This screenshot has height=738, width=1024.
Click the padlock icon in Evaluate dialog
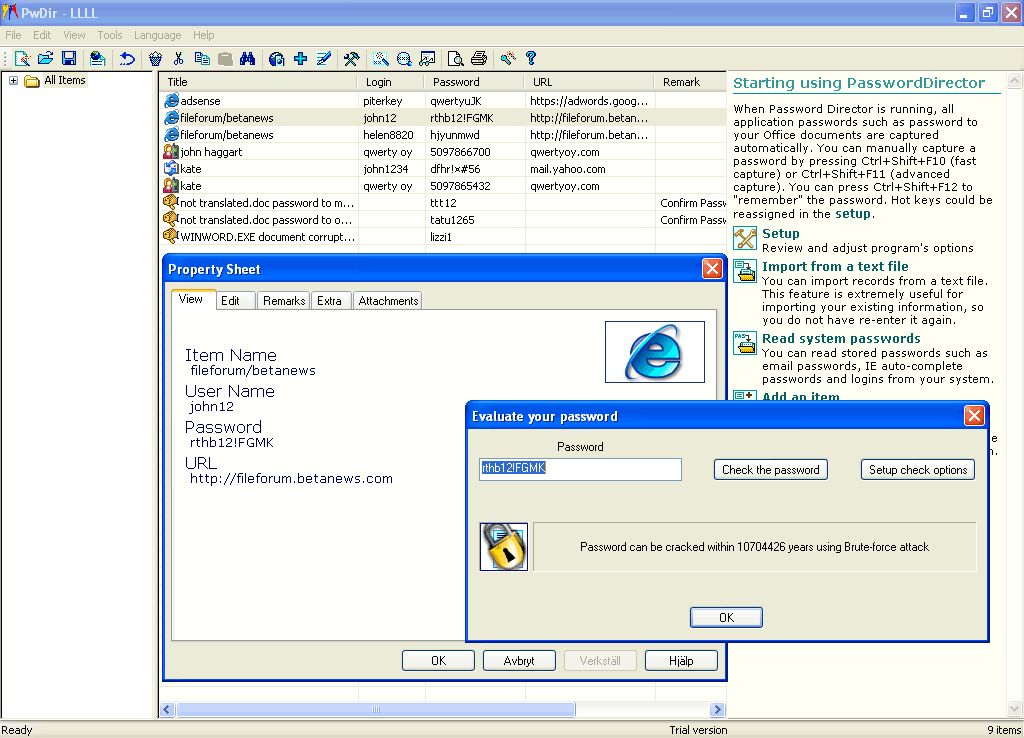tap(504, 547)
